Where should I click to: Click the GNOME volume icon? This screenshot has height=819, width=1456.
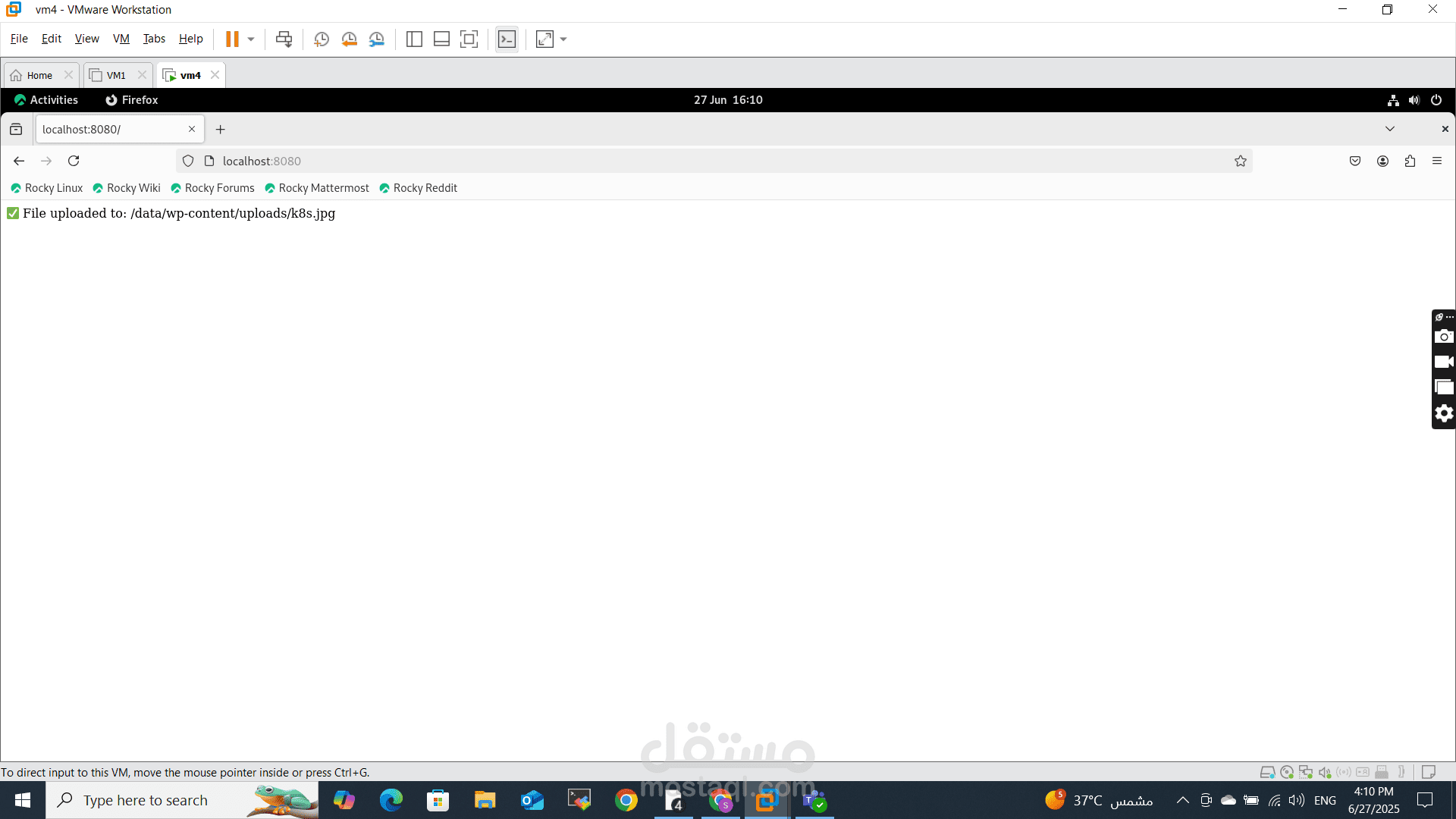(x=1414, y=100)
